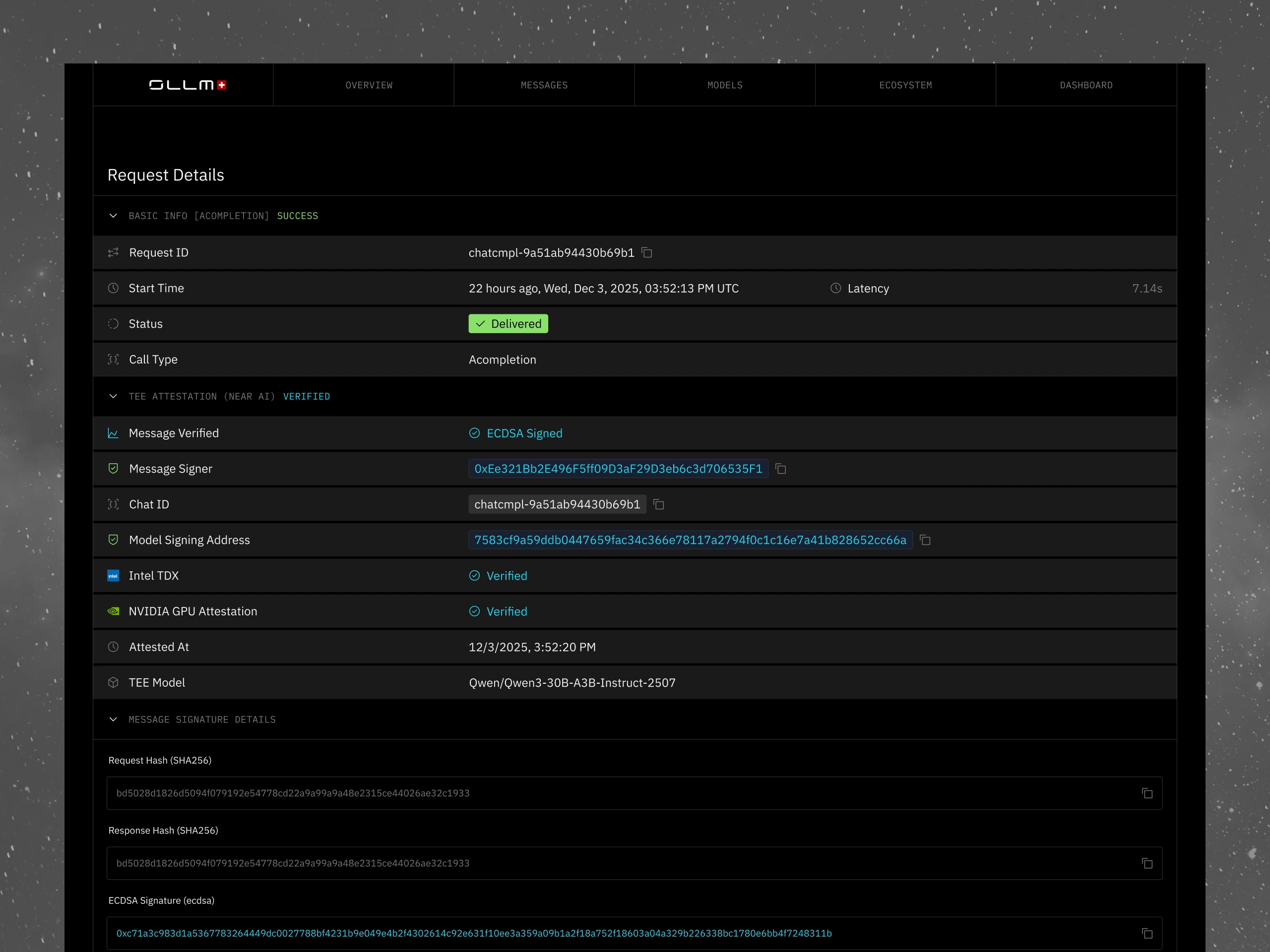Go to the Models tab
This screenshot has height=952, width=1270.
(725, 85)
